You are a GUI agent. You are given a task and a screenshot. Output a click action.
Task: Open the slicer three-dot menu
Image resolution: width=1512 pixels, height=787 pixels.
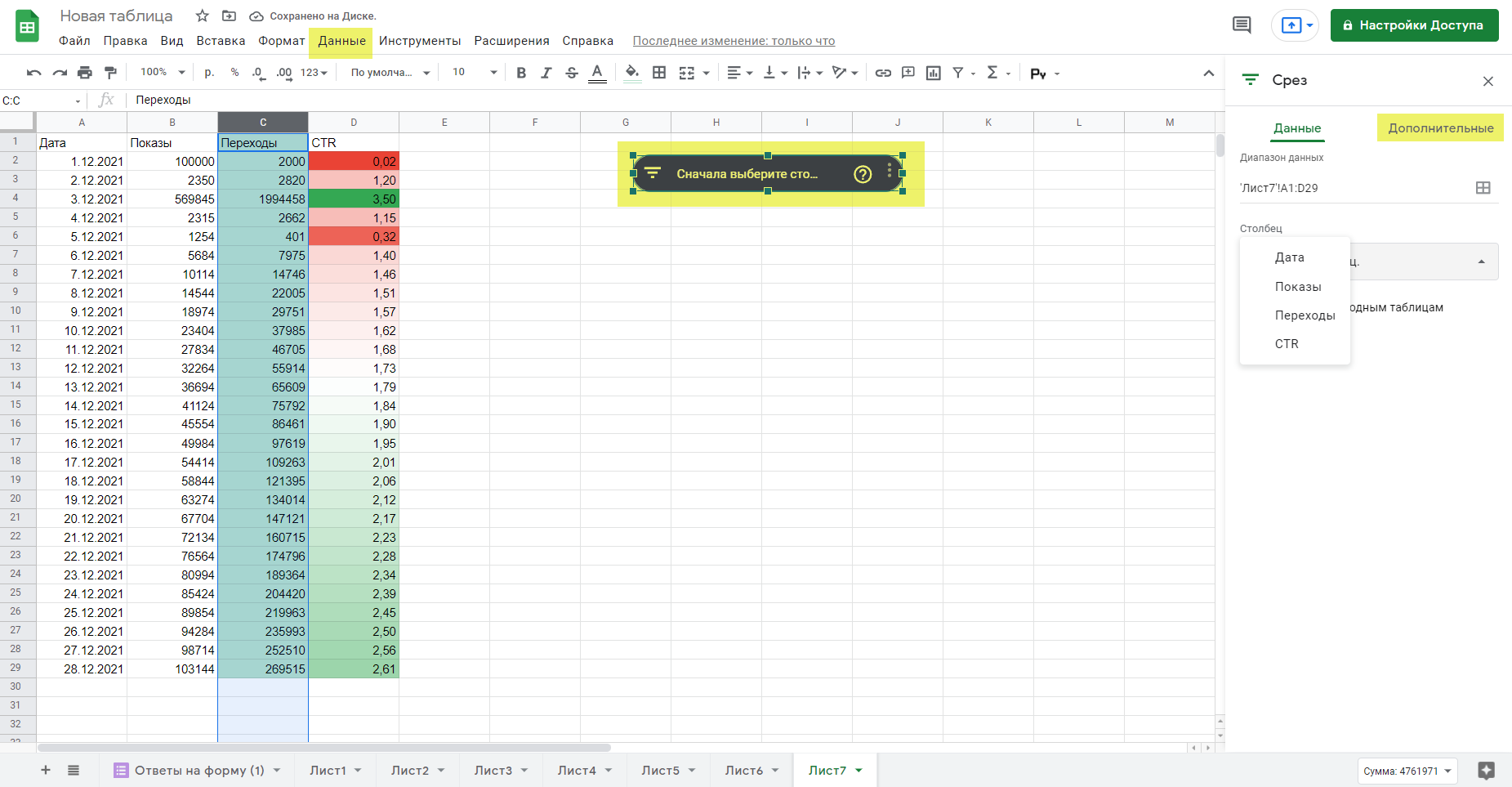pyautogui.click(x=890, y=170)
